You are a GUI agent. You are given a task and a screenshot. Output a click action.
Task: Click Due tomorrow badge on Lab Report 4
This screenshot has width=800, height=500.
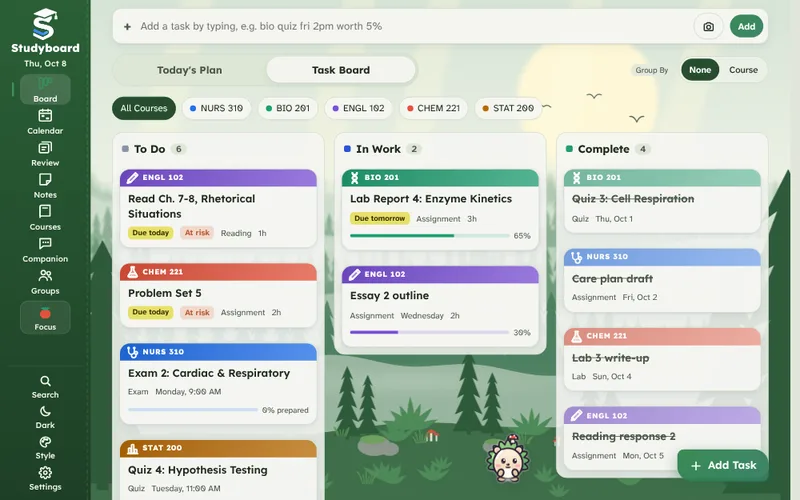tap(380, 218)
